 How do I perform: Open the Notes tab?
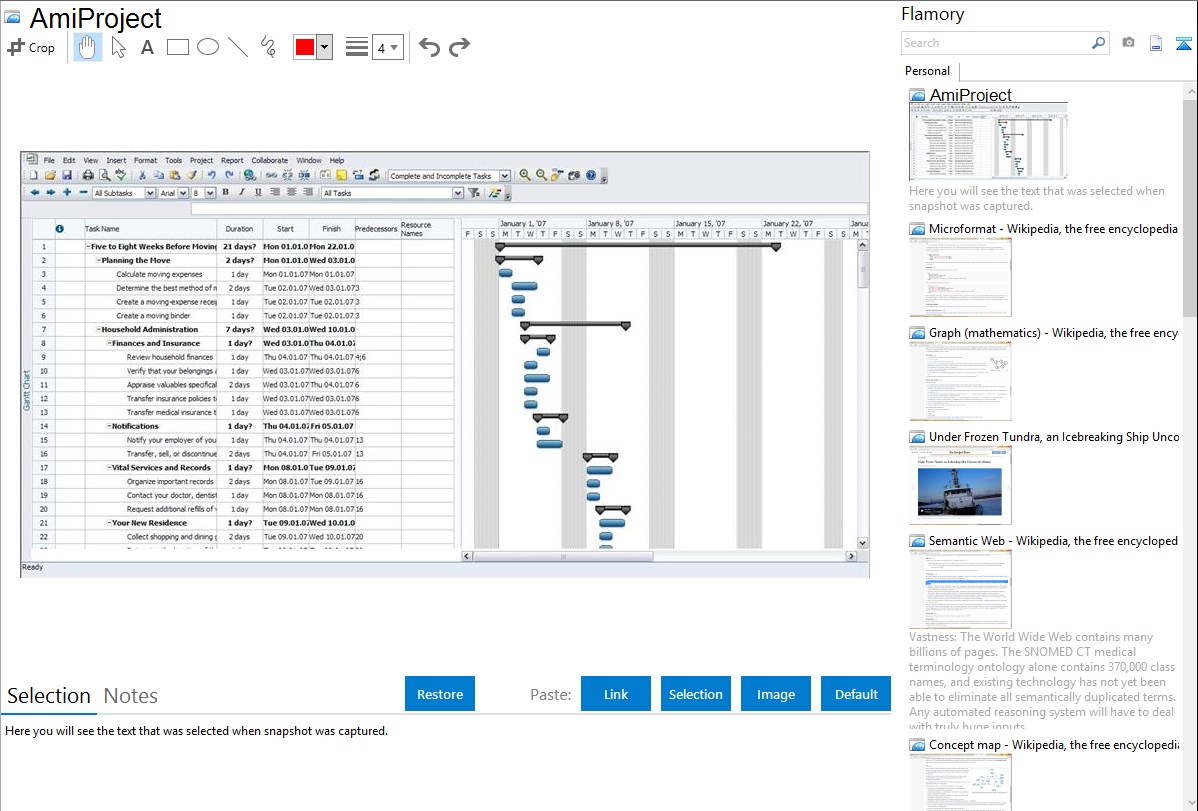point(131,696)
